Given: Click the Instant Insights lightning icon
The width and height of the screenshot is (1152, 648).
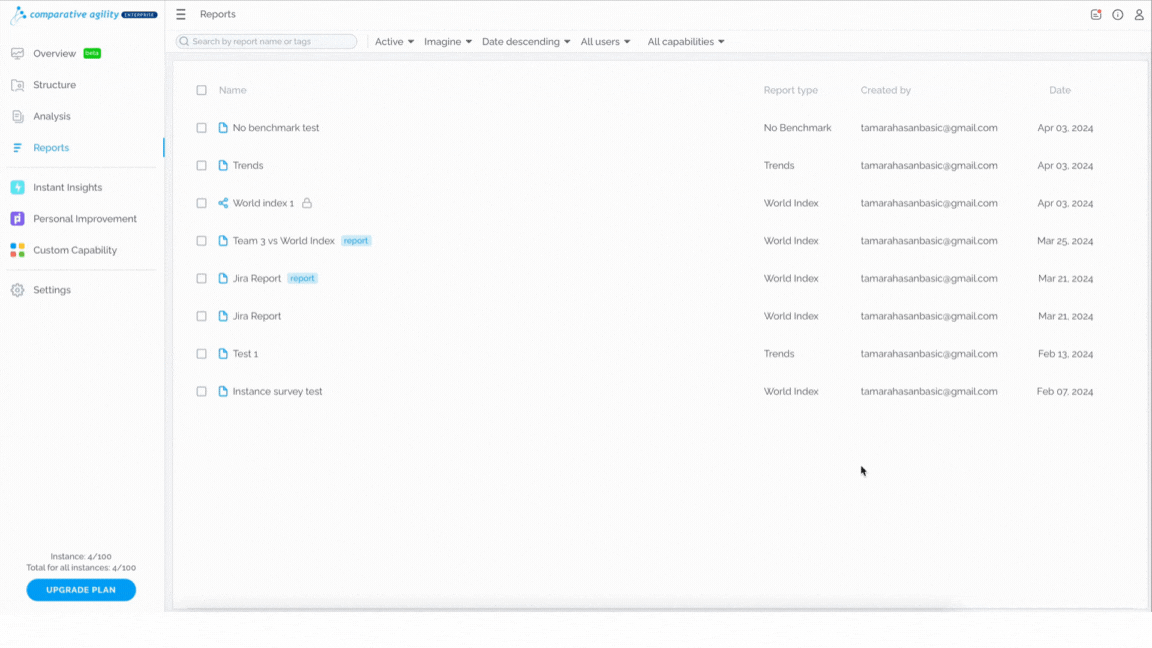Looking at the screenshot, I should point(18,187).
